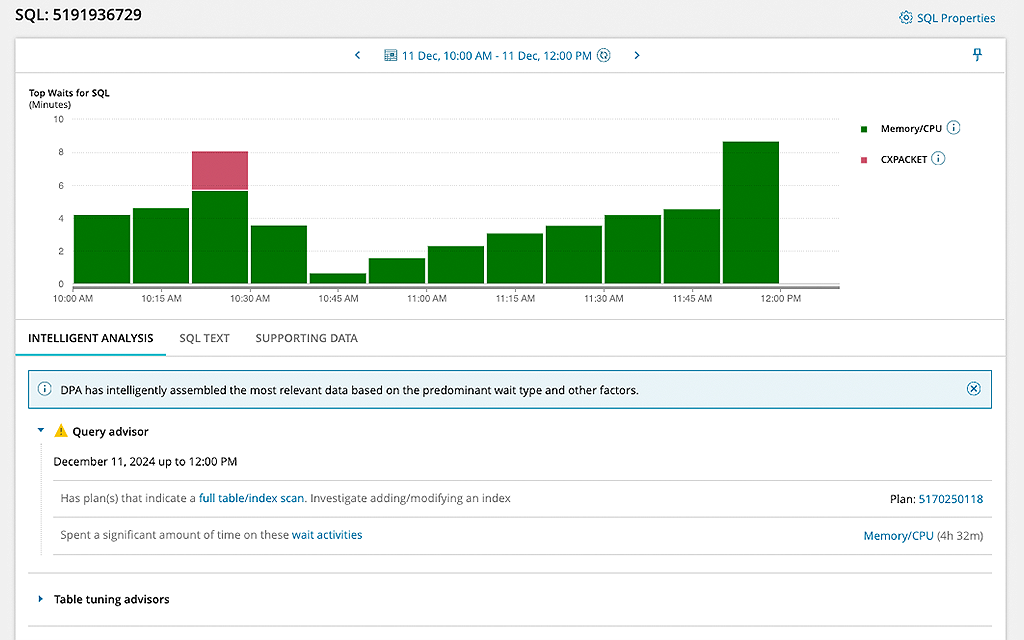This screenshot has width=1024, height=640.
Task: Show info for CXPACKET legend
Action: pyautogui.click(x=938, y=159)
